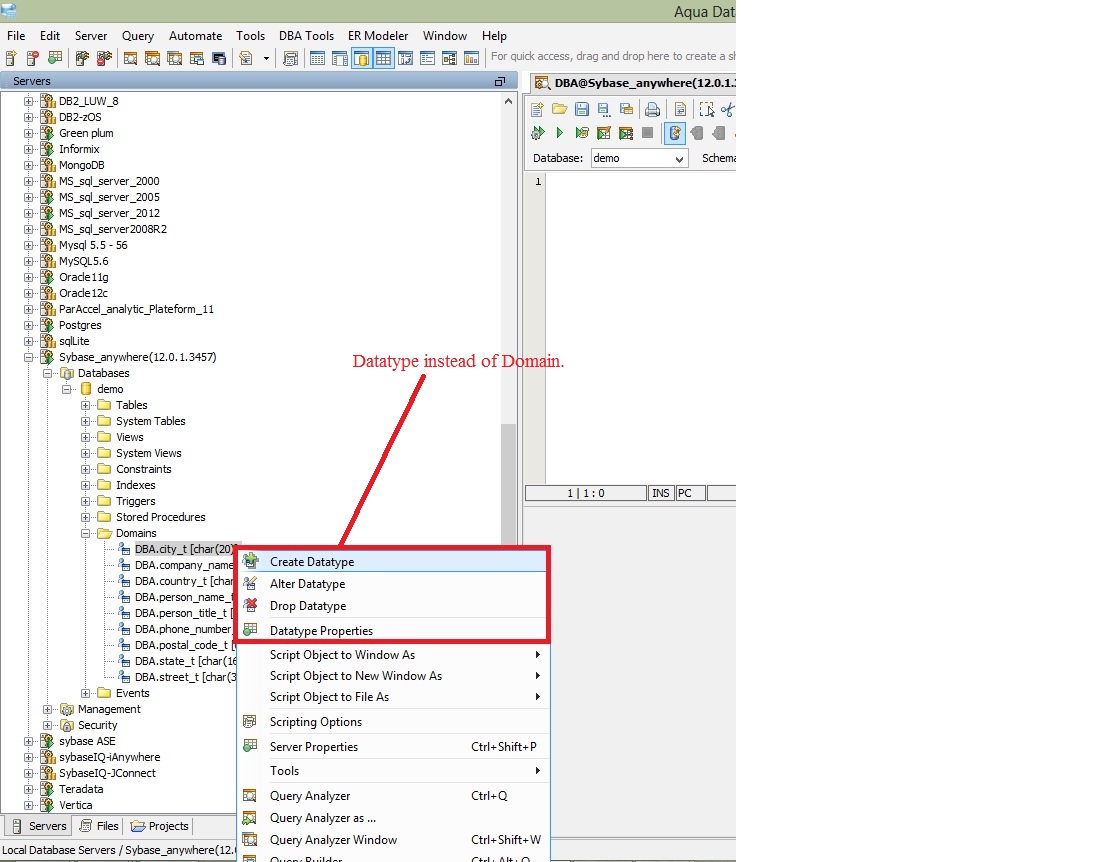This screenshot has height=862, width=1108.
Task: Open Script Object to Window As submenu
Action: [393, 655]
